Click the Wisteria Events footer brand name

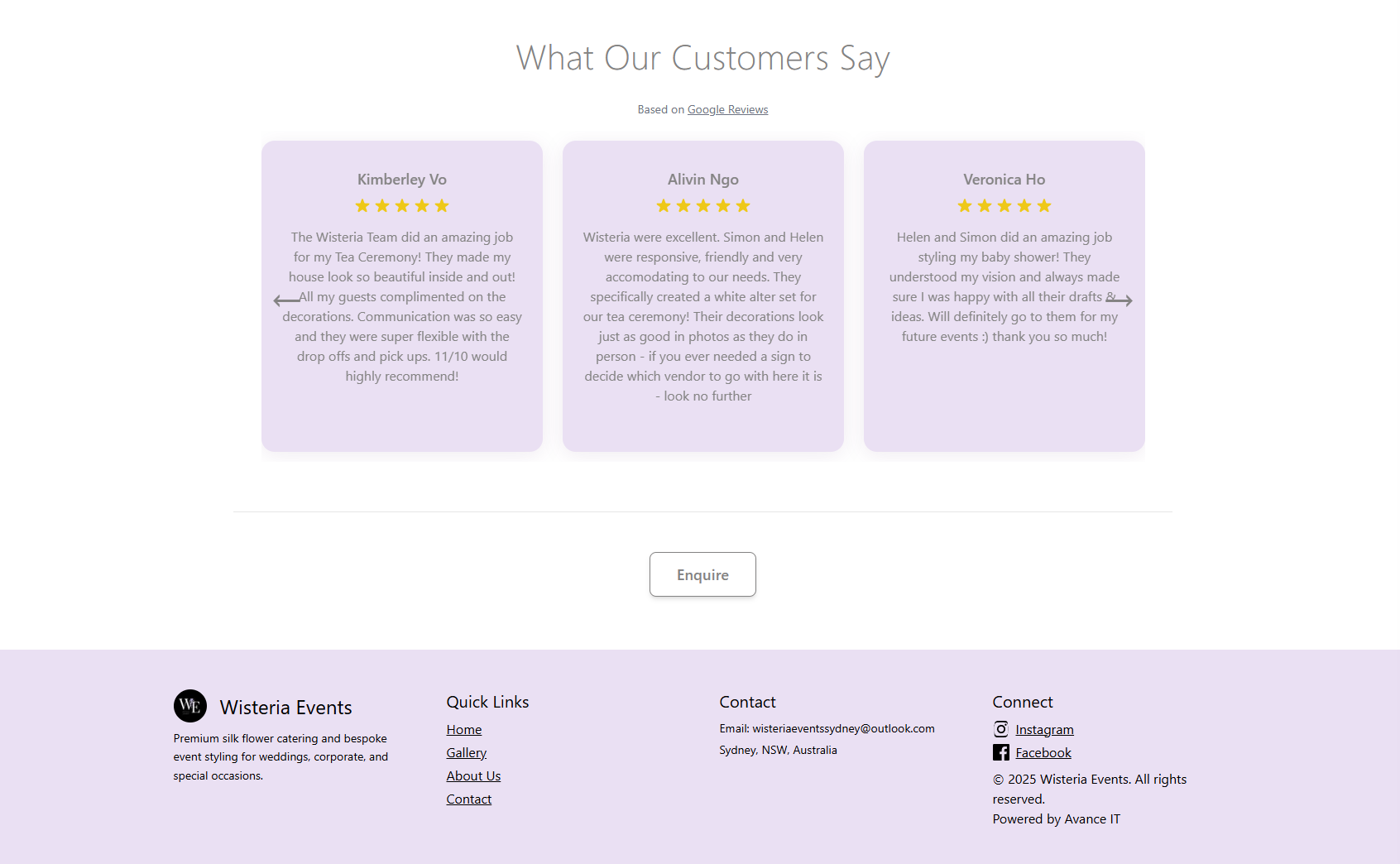[x=286, y=708]
